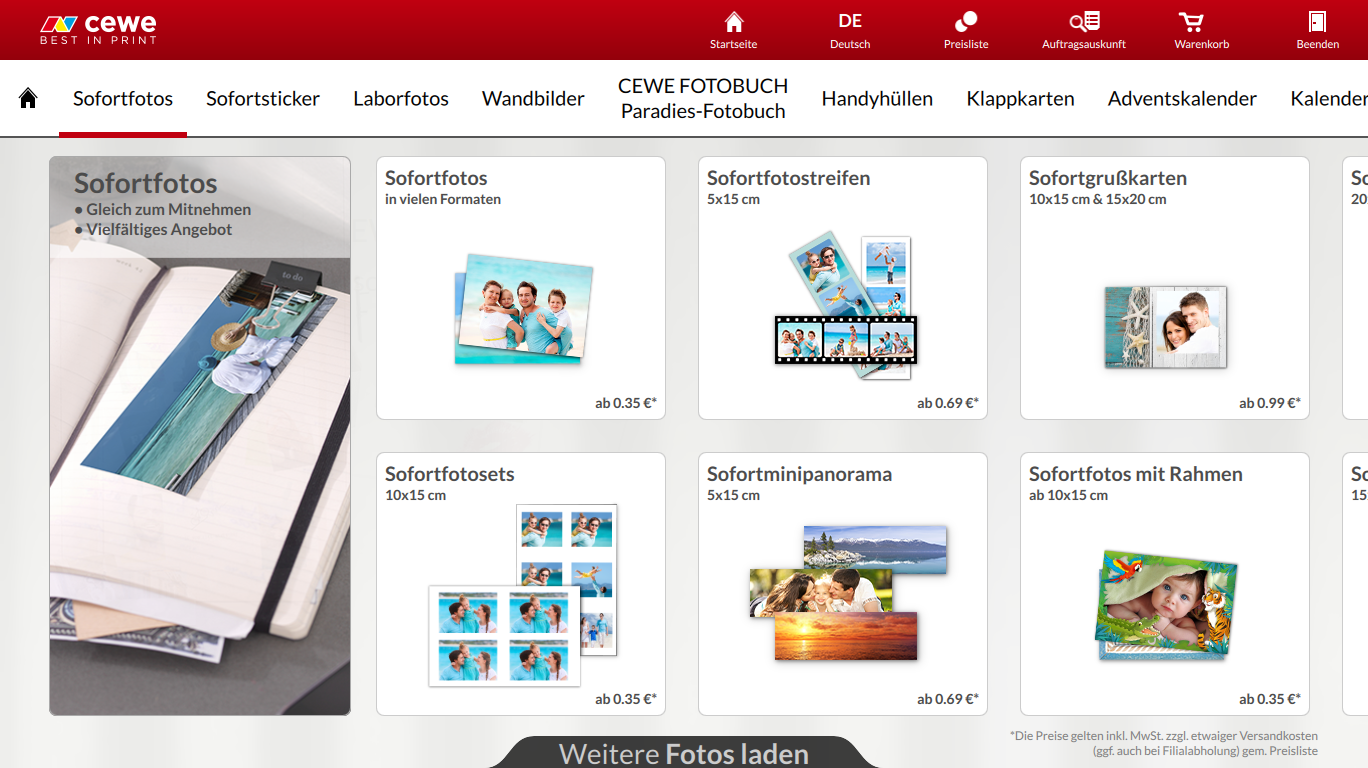Image resolution: width=1368 pixels, height=768 pixels.
Task: Expand Weitere Fotos laden at the bottom
Action: tap(684, 753)
